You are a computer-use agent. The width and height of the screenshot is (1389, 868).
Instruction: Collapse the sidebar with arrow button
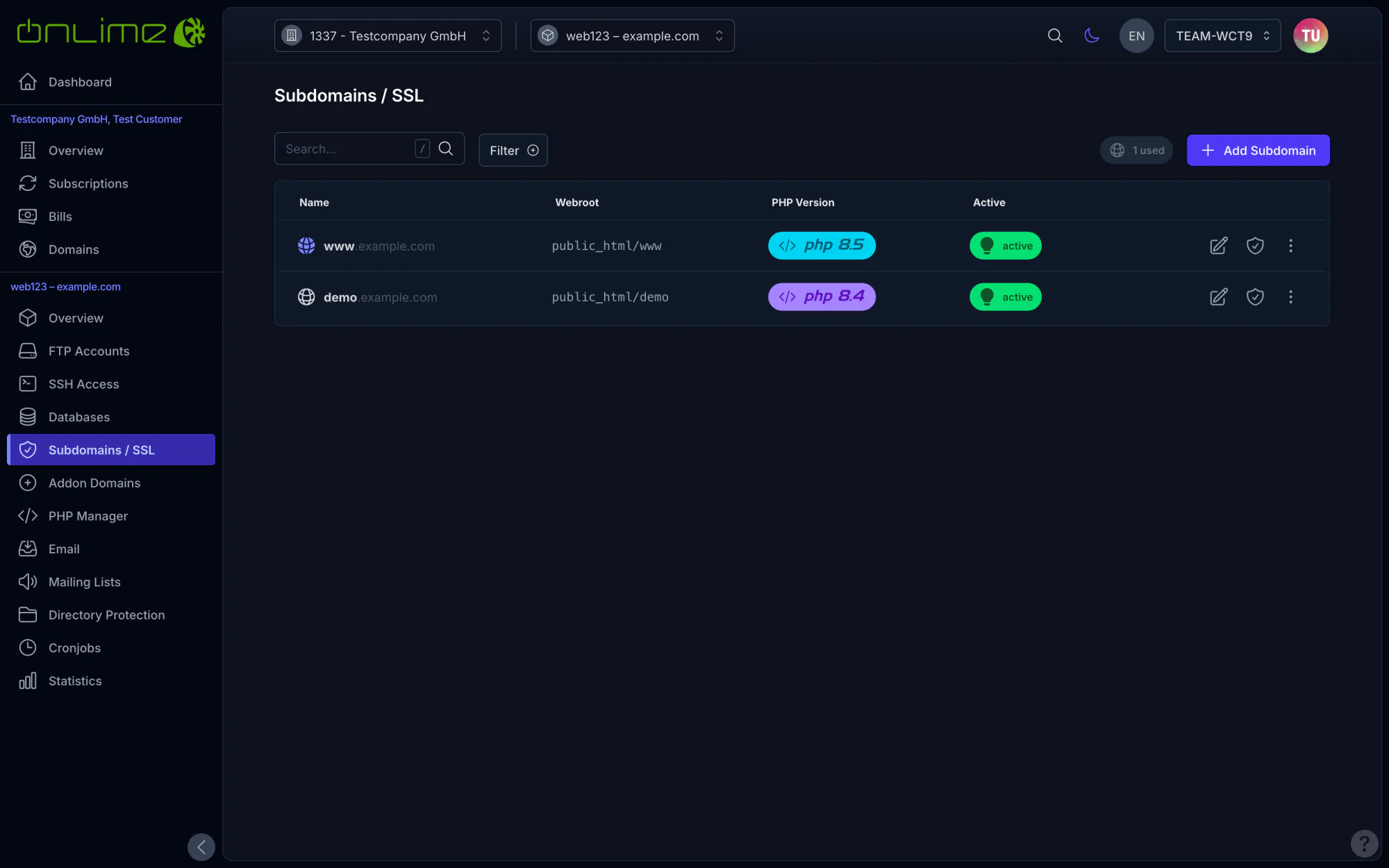coord(201,846)
